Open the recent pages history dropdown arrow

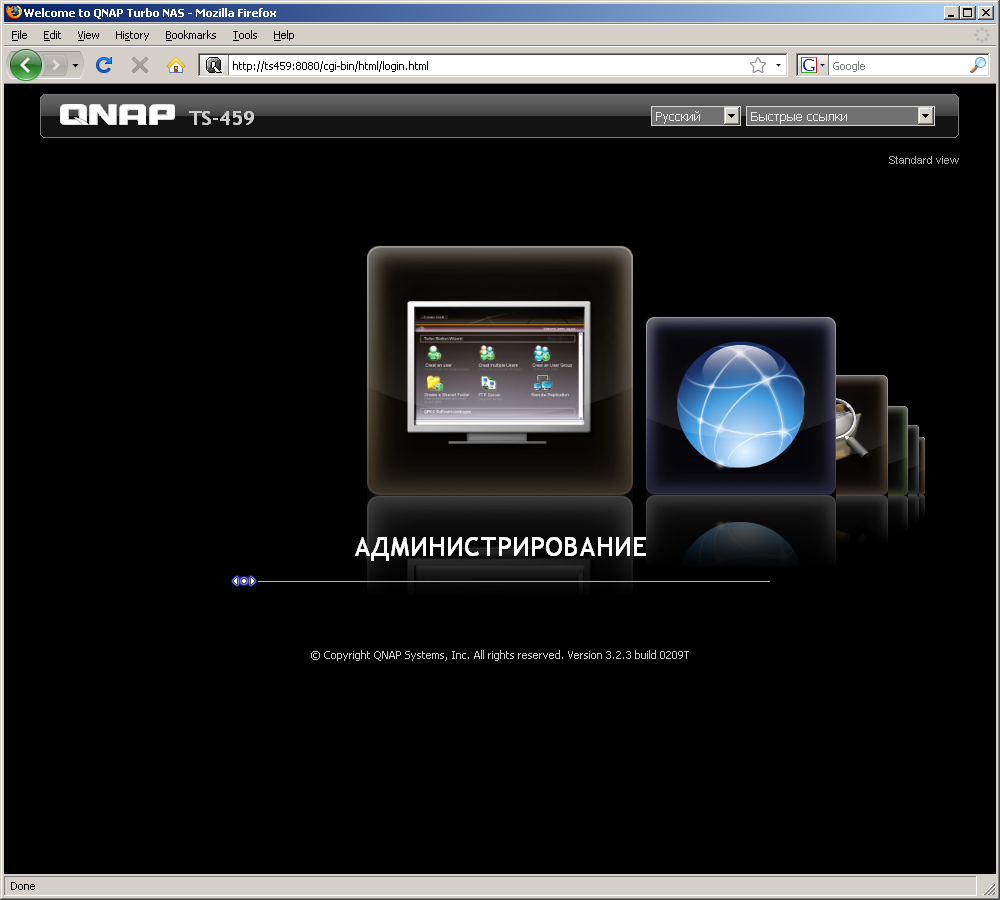coord(75,65)
